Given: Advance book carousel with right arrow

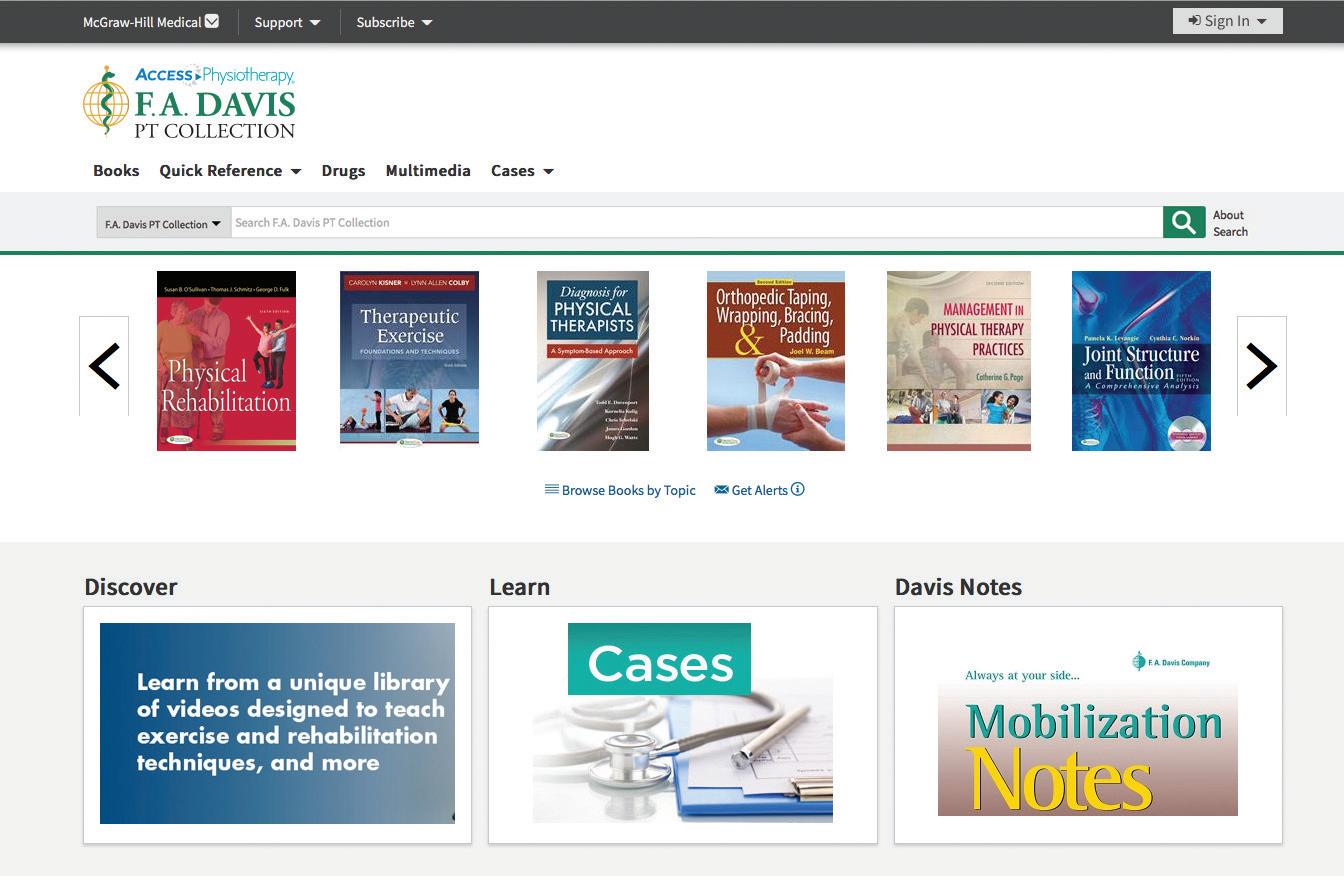Looking at the screenshot, I should [1261, 366].
